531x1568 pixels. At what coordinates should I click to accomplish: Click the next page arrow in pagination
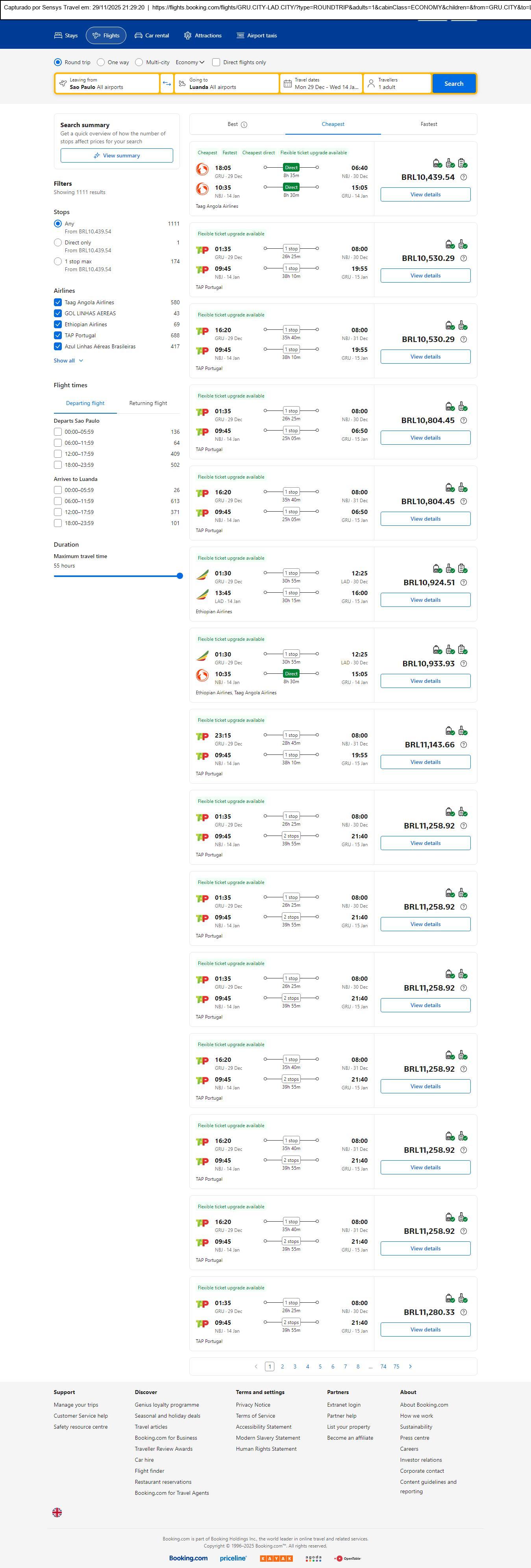(x=411, y=1366)
